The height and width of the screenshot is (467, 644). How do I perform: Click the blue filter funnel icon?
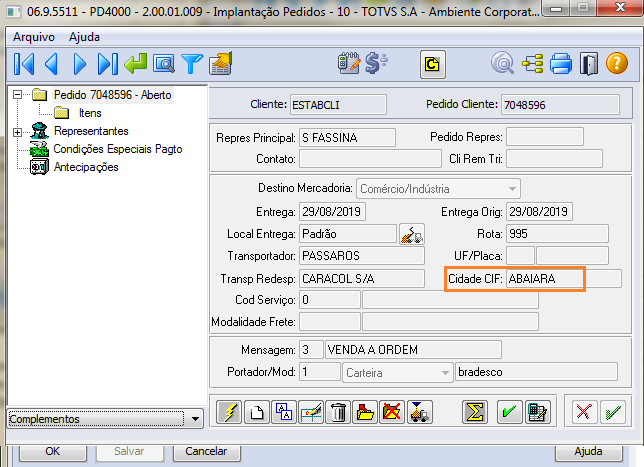point(192,64)
